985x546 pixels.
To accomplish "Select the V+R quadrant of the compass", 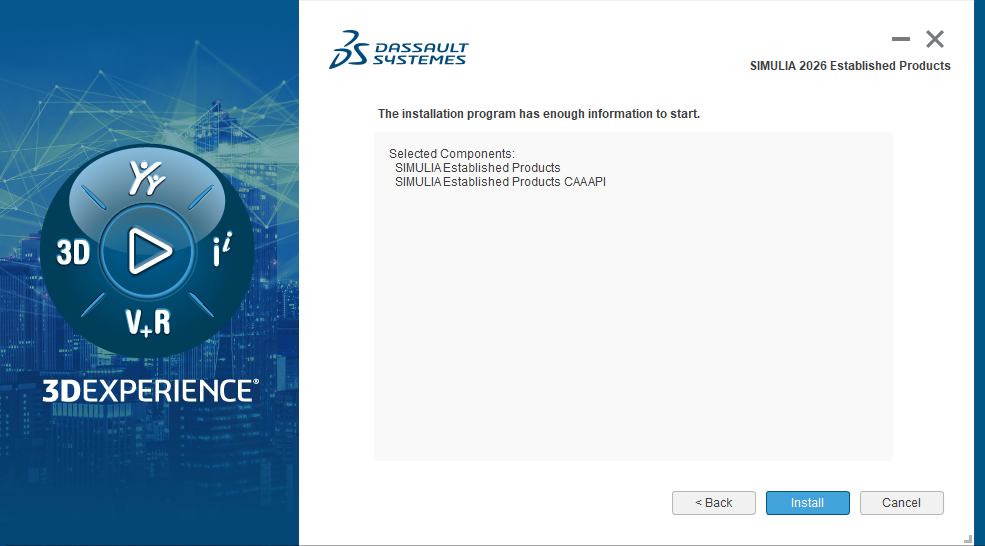I will pyautogui.click(x=147, y=322).
